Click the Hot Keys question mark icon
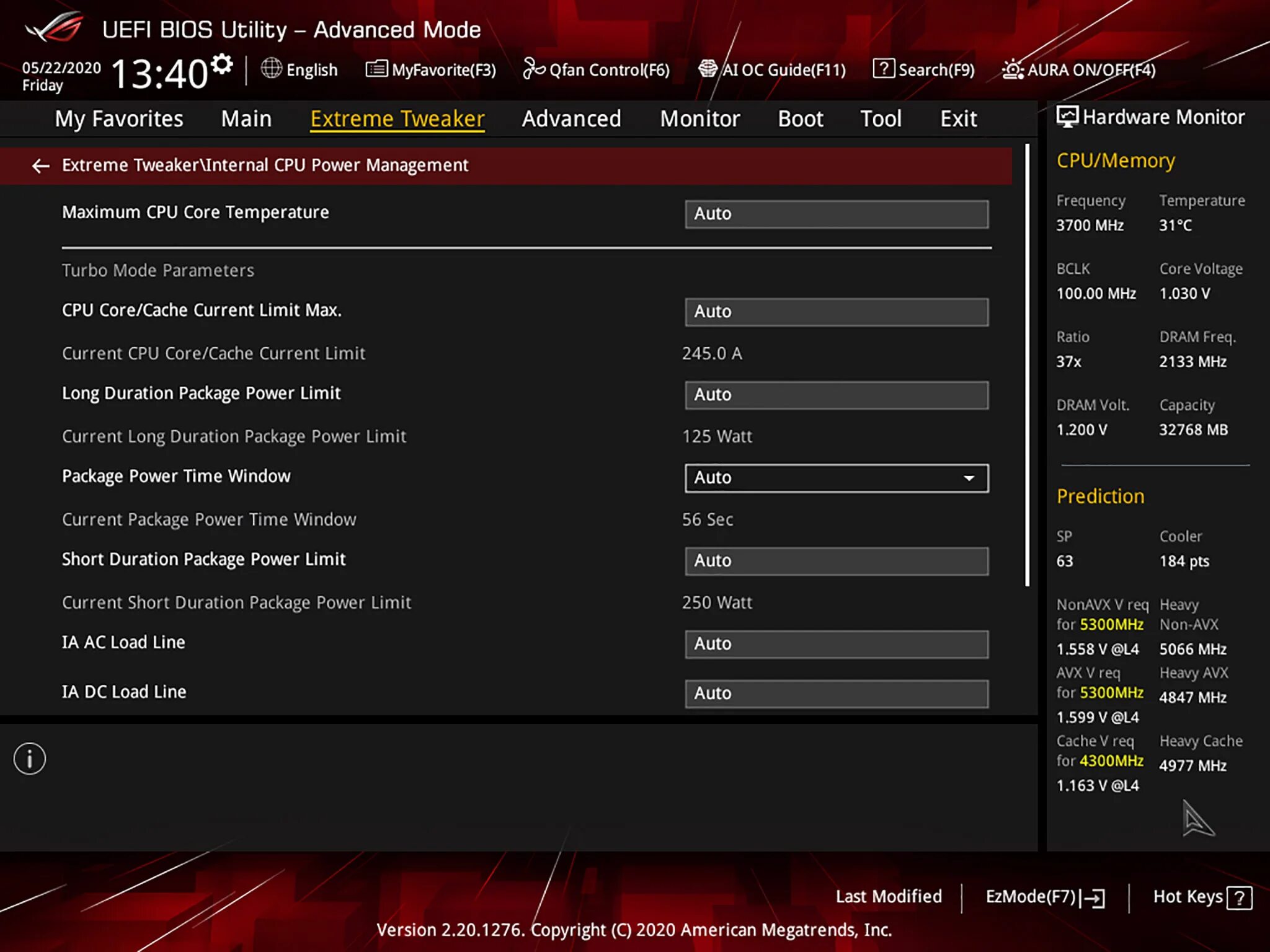Viewport: 1270px width, 952px height. click(x=1239, y=897)
